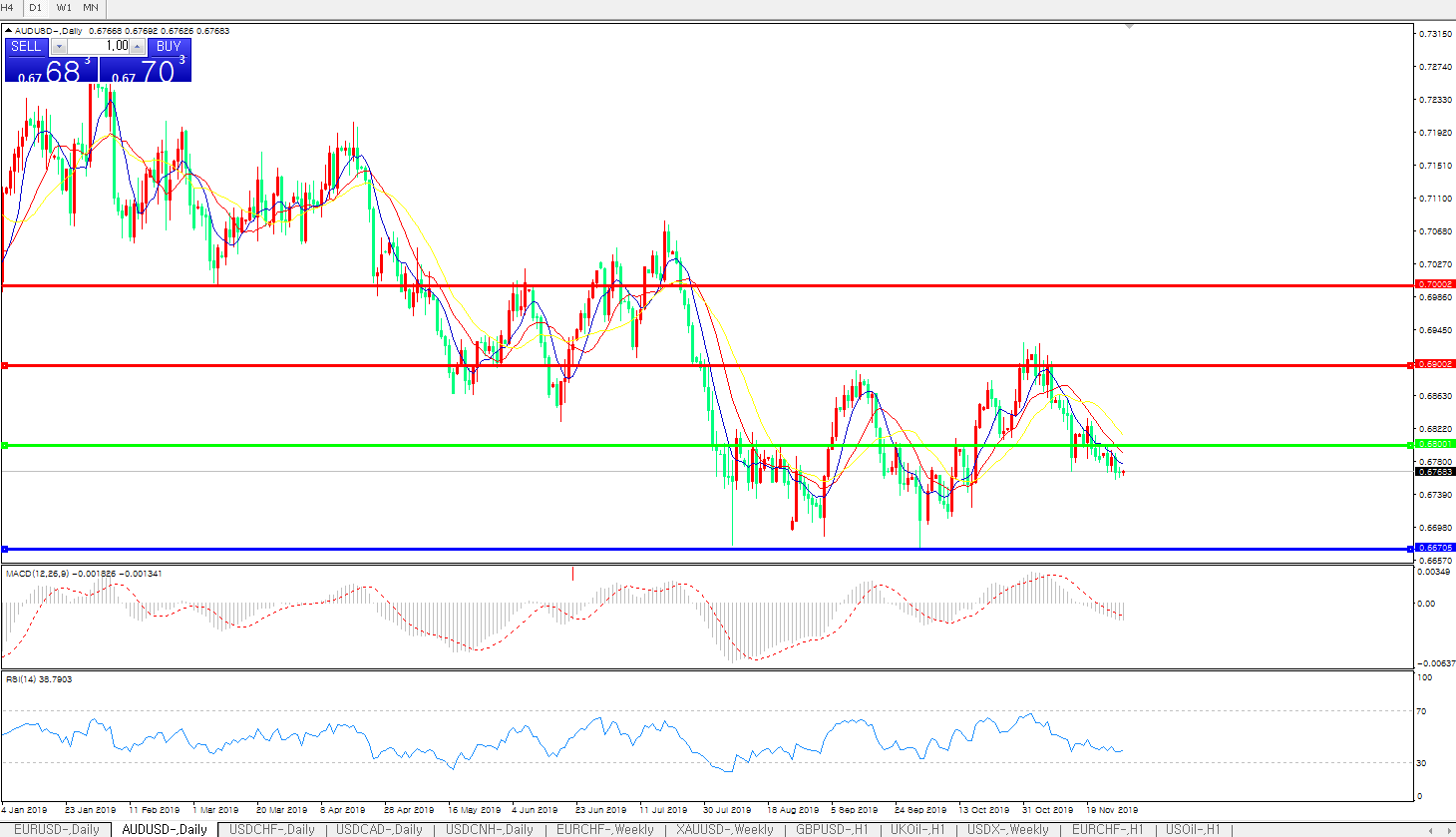Screen dimensions: 1456x837
Task: Increase lot volume with the up arrow
Action: [138, 47]
